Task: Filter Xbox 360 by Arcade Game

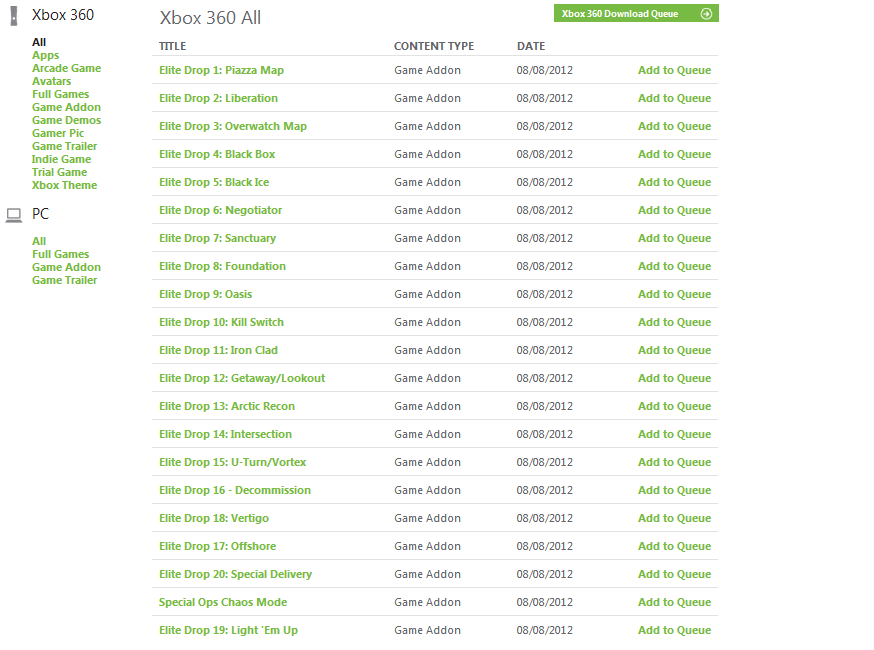Action: tap(66, 68)
